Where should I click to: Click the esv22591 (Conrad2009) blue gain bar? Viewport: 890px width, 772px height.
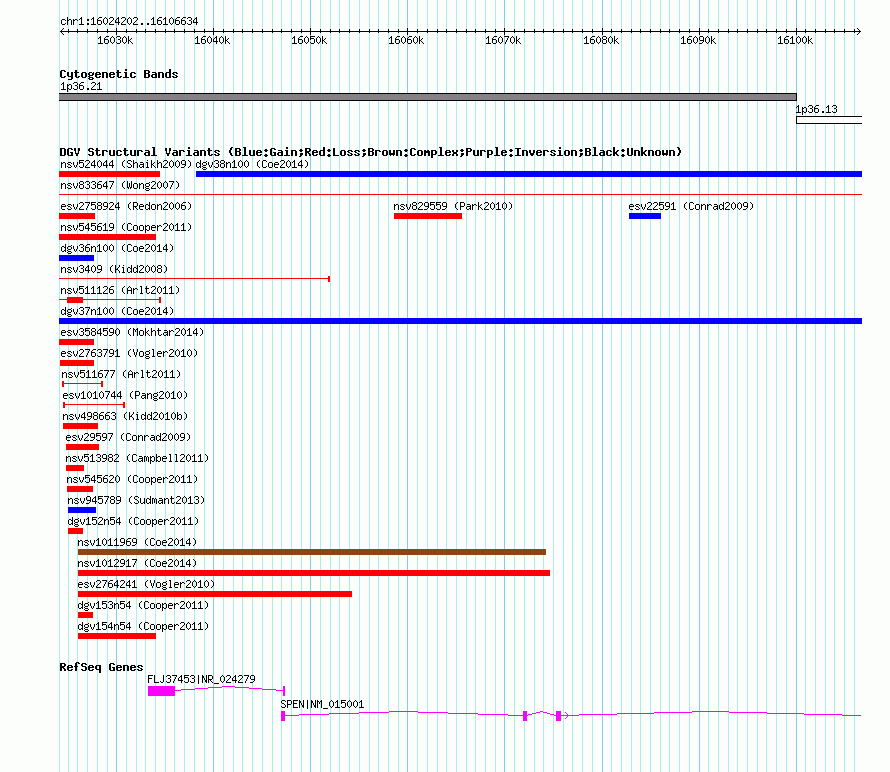pyautogui.click(x=645, y=216)
